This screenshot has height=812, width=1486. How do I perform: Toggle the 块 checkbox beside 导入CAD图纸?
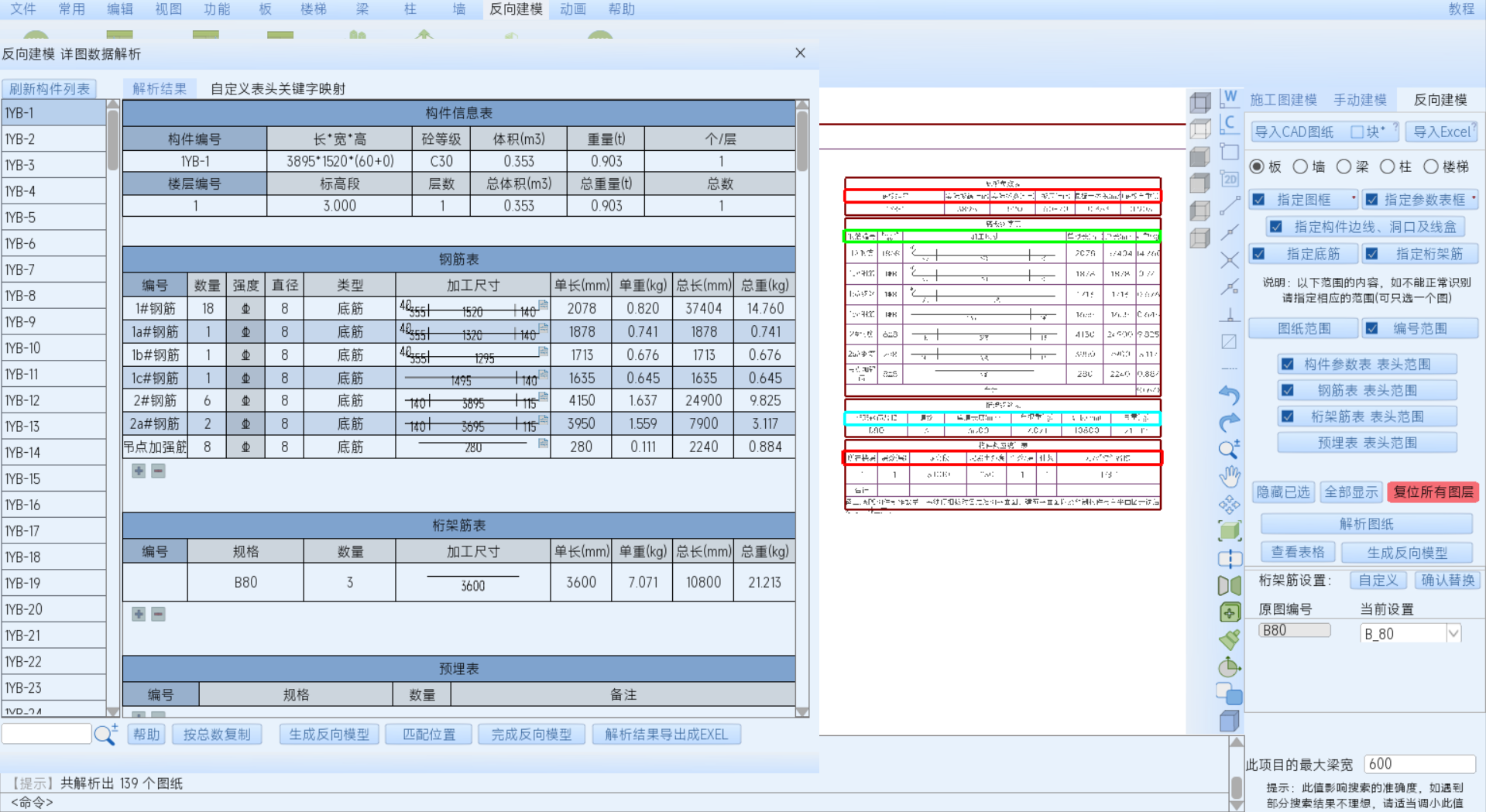pos(1357,132)
